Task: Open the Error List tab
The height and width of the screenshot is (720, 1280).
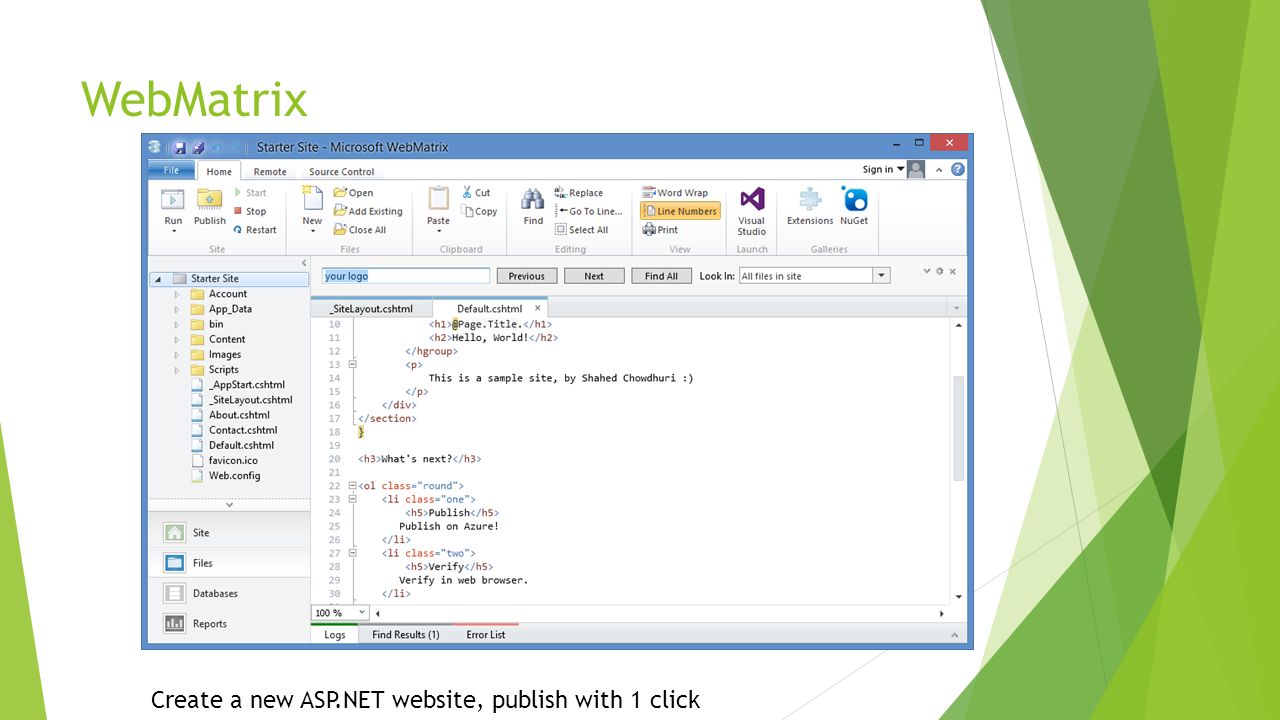Action: coord(486,635)
